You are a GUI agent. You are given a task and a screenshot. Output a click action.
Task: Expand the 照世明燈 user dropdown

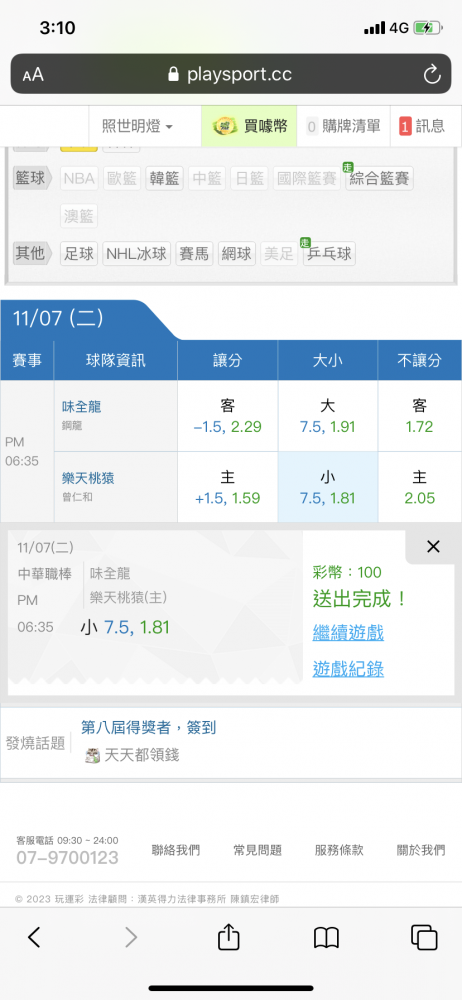[137, 126]
